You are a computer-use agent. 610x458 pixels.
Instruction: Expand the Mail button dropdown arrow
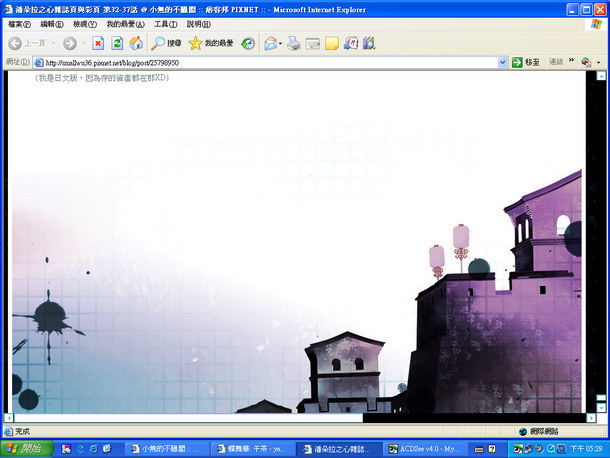pos(280,43)
